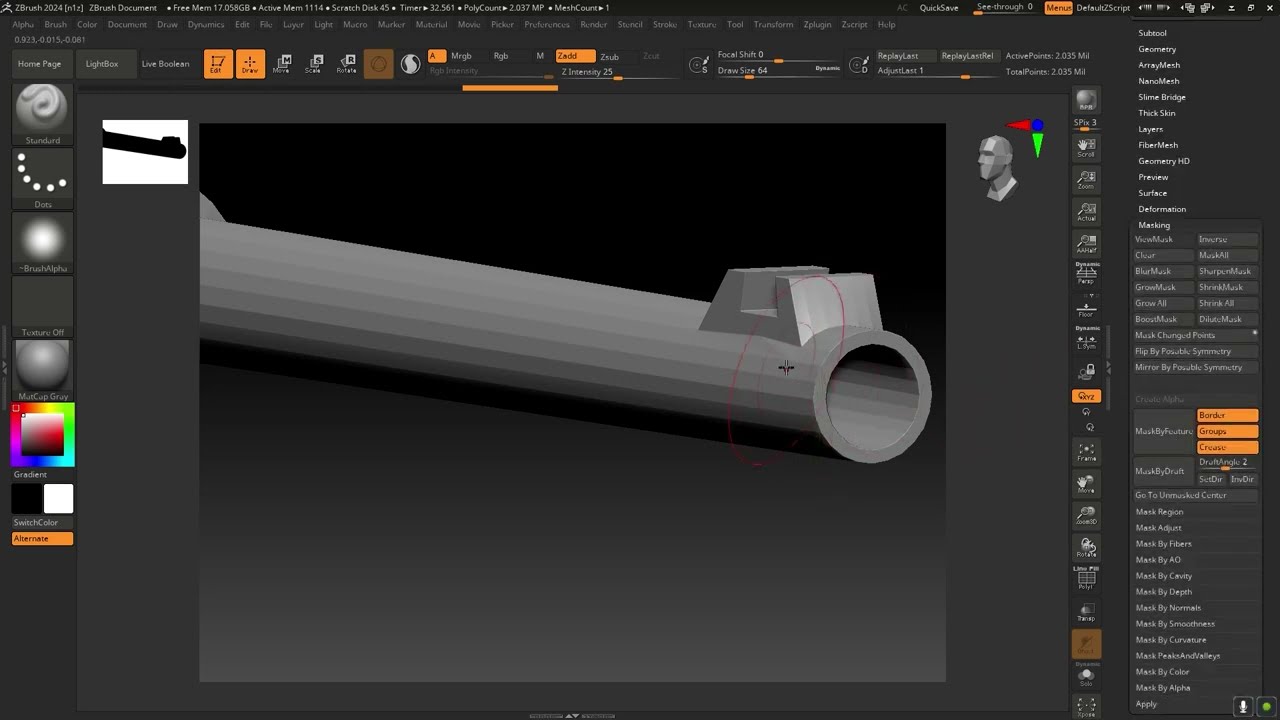Click the Home Page button
Screen dimensions: 1280x720
coord(40,64)
